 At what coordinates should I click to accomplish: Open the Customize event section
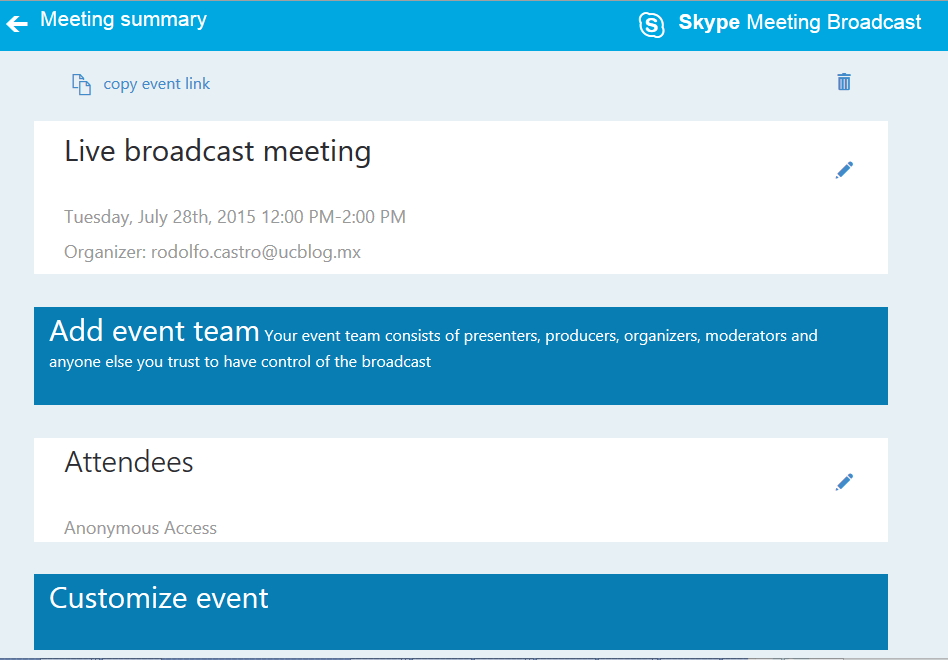[x=159, y=599]
